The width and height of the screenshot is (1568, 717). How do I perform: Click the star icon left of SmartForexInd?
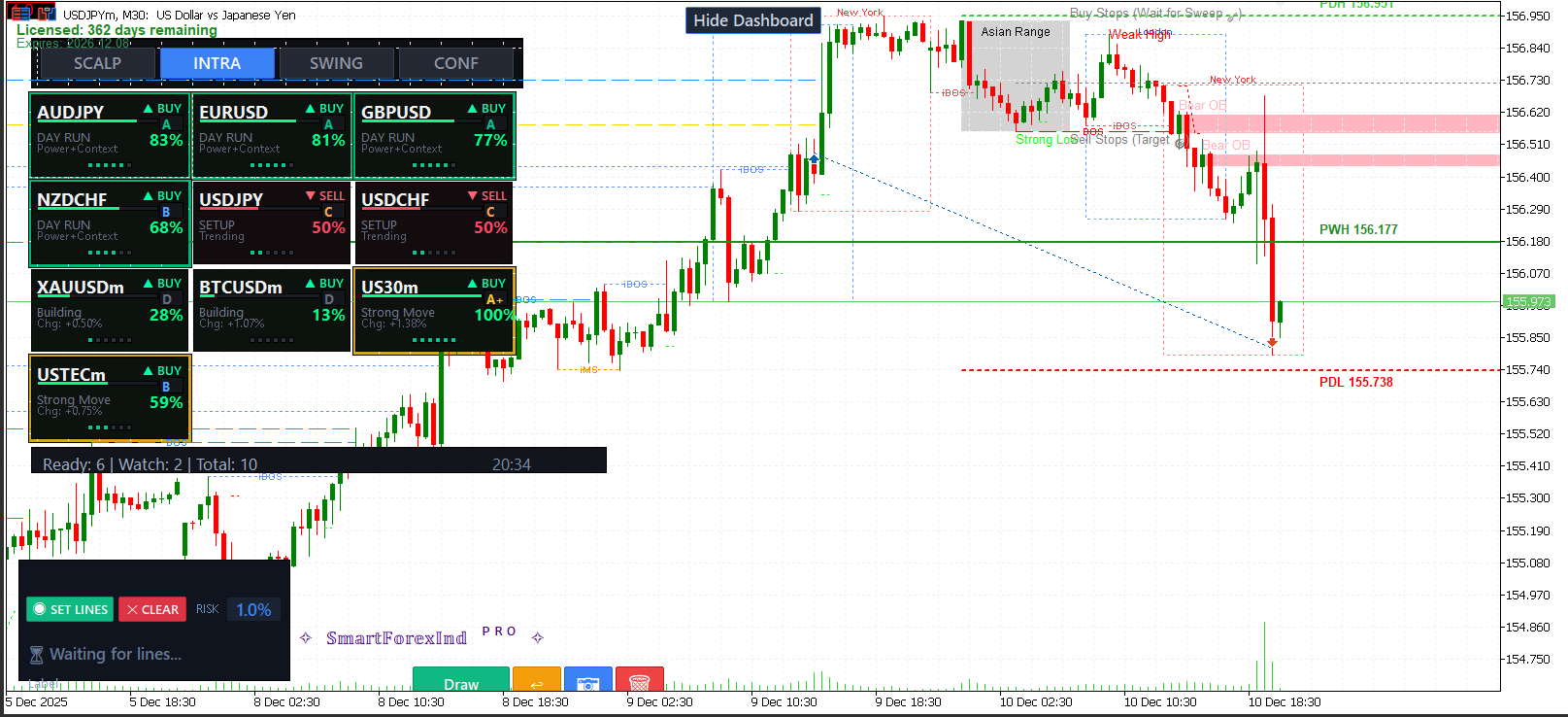(x=306, y=638)
